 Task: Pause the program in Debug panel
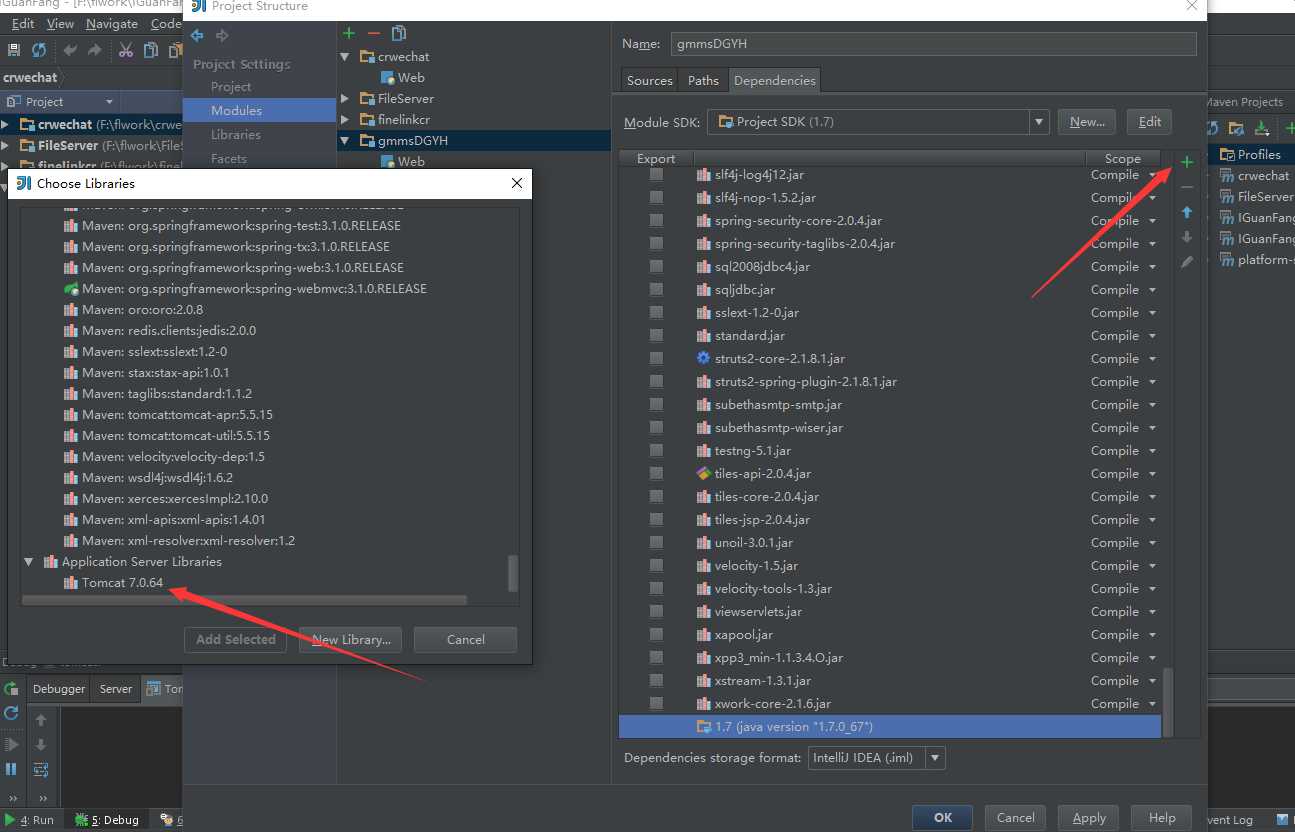(x=11, y=769)
